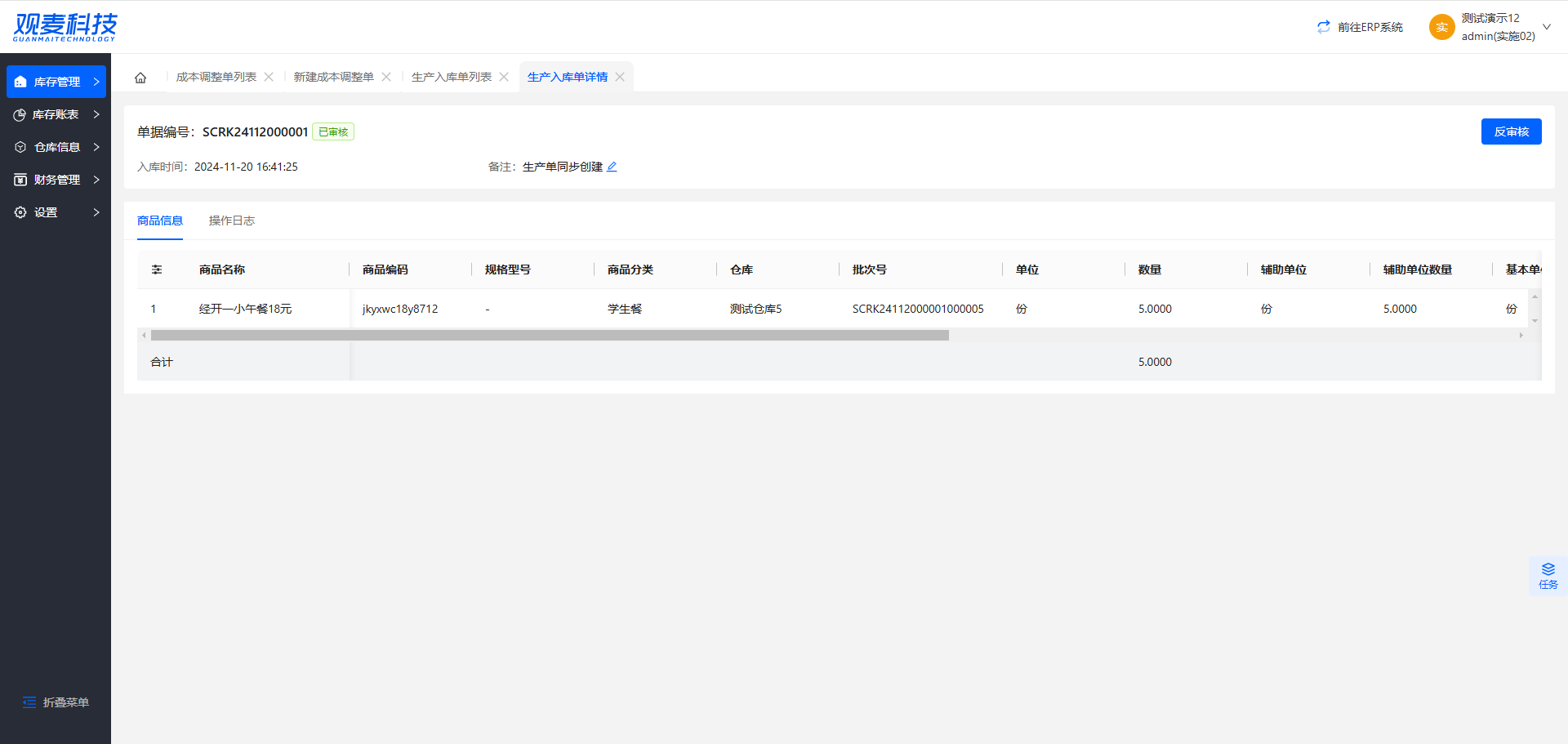Switch to the 操作日志 tab
Image resolution: width=1568 pixels, height=744 pixels.
(232, 221)
